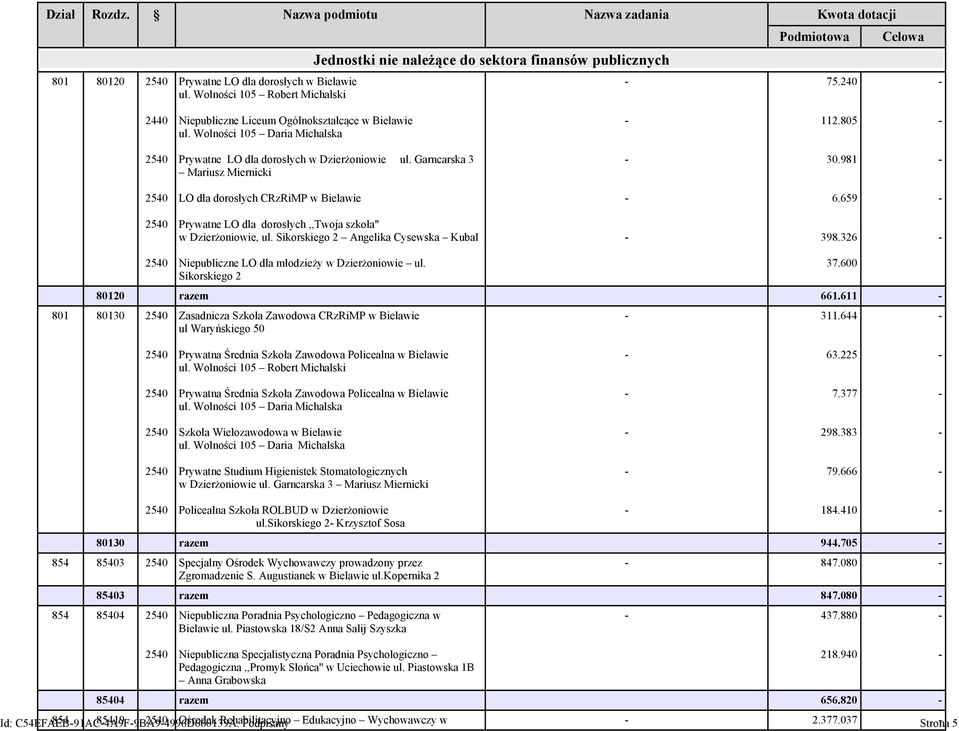Click 'Policealna Szkoła ROLBUD w Dzierżoniowie' entry

[x=292, y=516]
